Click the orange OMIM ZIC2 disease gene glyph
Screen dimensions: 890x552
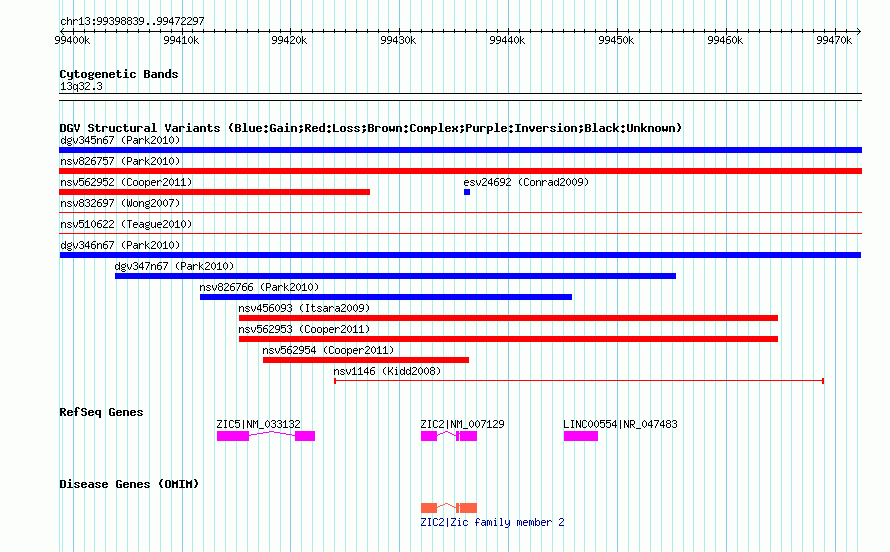click(x=448, y=508)
